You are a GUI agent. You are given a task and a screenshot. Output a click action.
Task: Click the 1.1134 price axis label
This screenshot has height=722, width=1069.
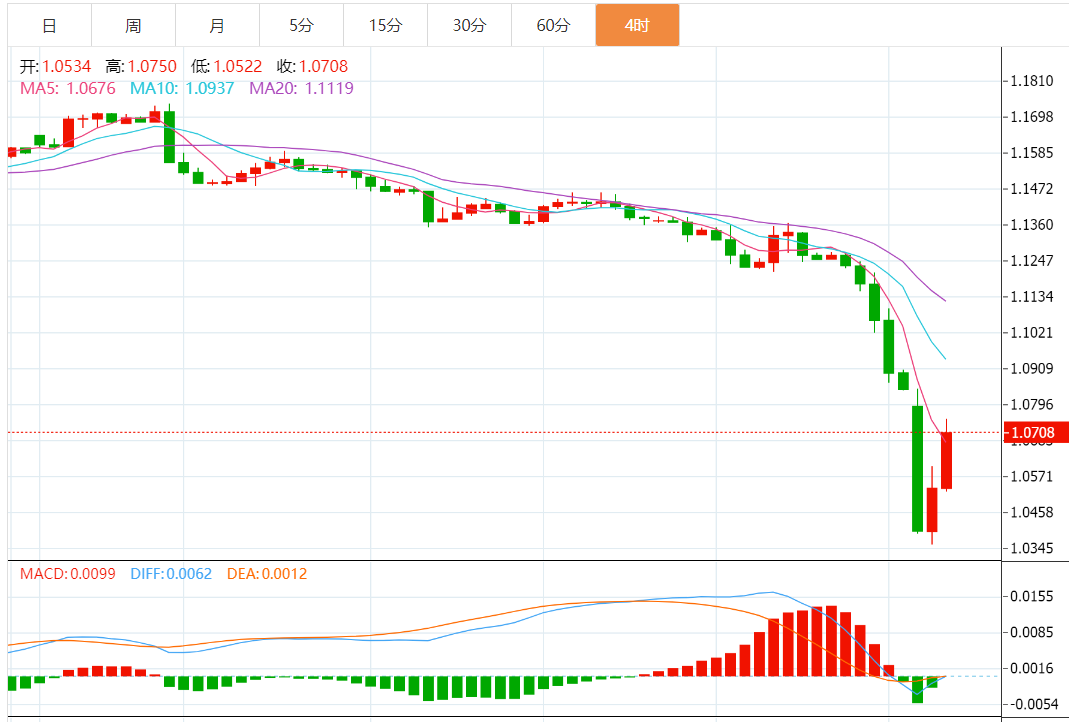[x=1032, y=297]
